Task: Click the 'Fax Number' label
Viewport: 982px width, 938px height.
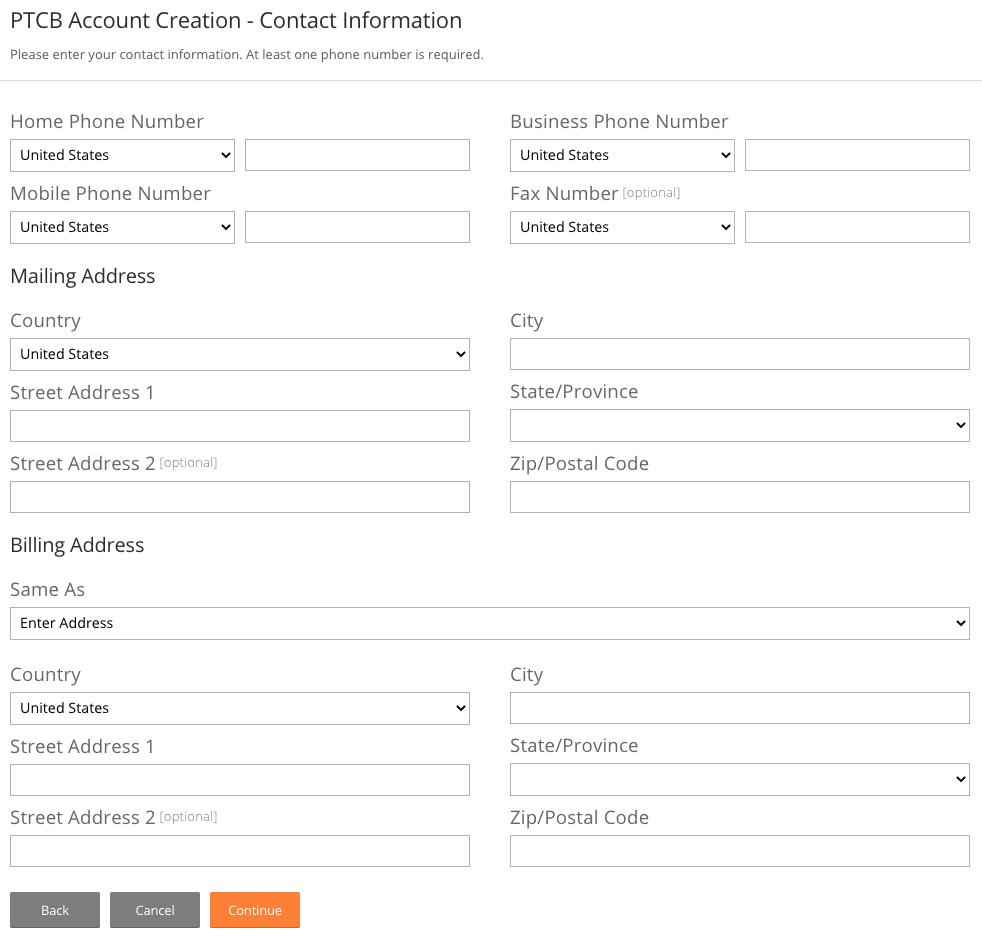Action: pyautogui.click(x=564, y=193)
